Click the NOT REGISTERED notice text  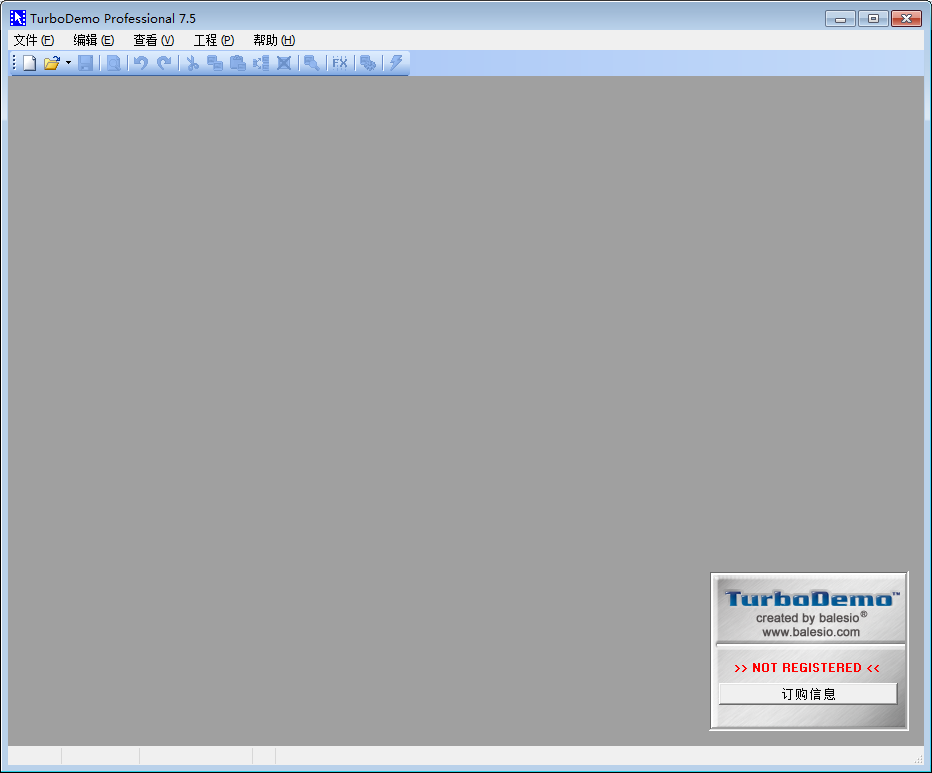coord(807,668)
